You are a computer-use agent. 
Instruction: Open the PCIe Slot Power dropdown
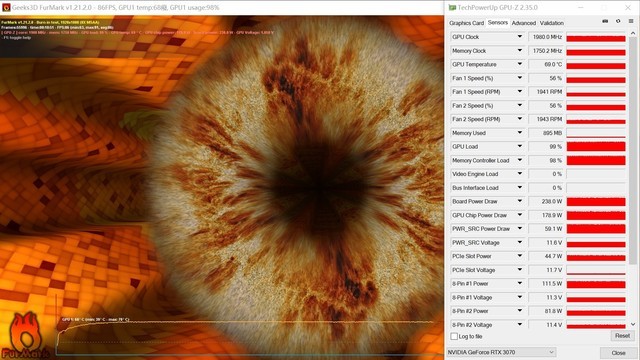click(x=520, y=256)
